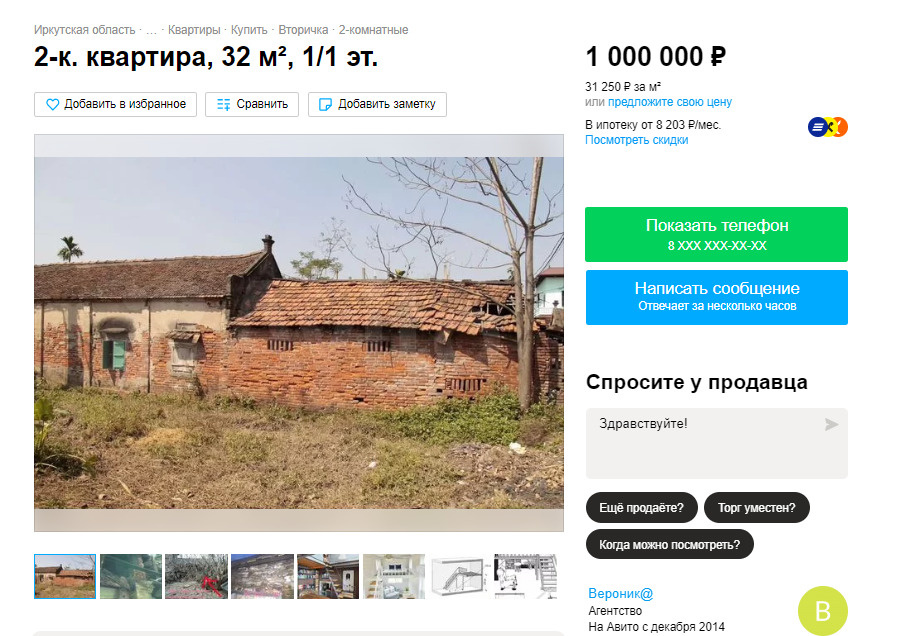Click the bank logos icon beside the mortgage offer

pyautogui.click(x=828, y=127)
